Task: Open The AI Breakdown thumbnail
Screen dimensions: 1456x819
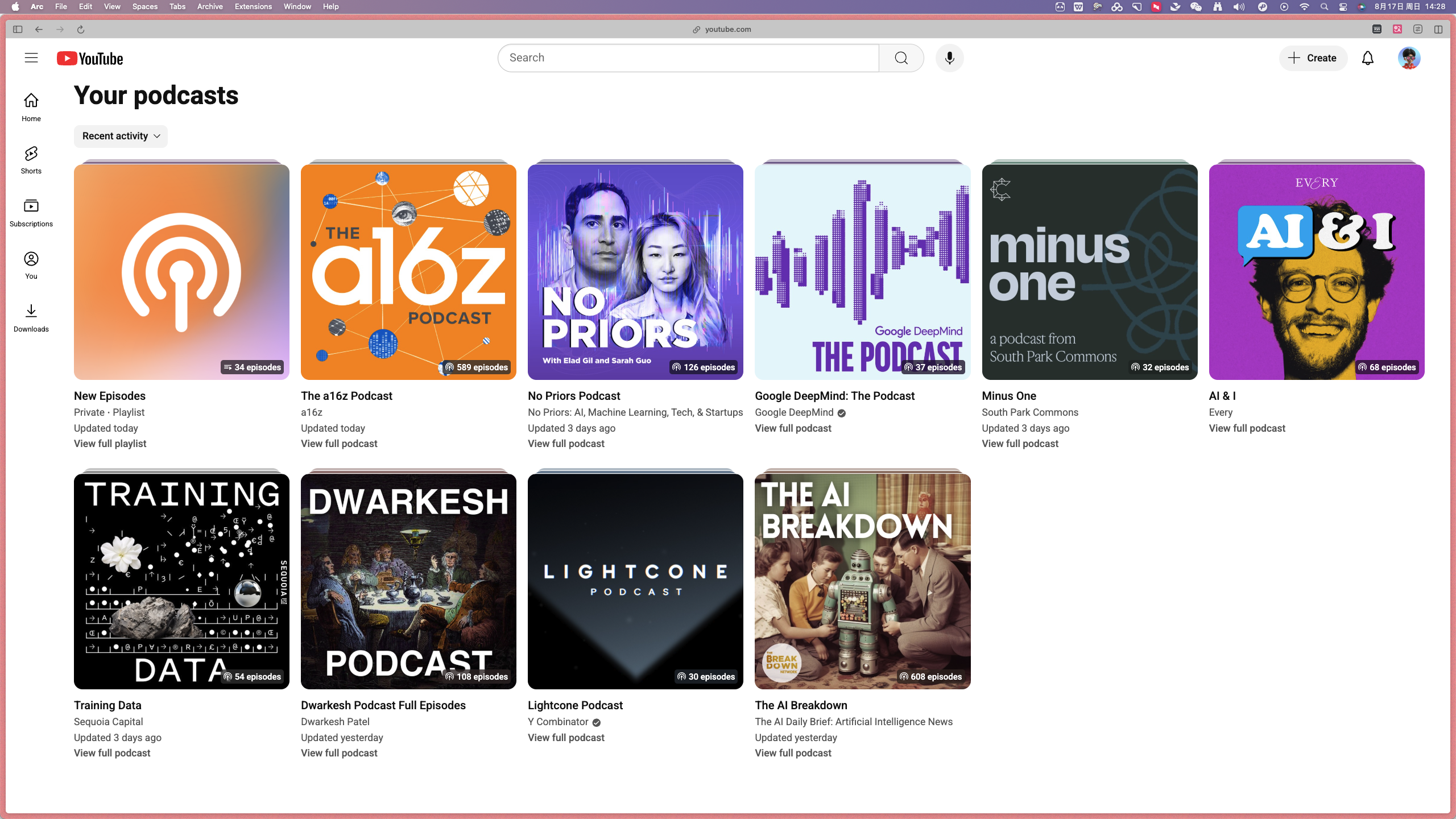Action: tap(862, 581)
